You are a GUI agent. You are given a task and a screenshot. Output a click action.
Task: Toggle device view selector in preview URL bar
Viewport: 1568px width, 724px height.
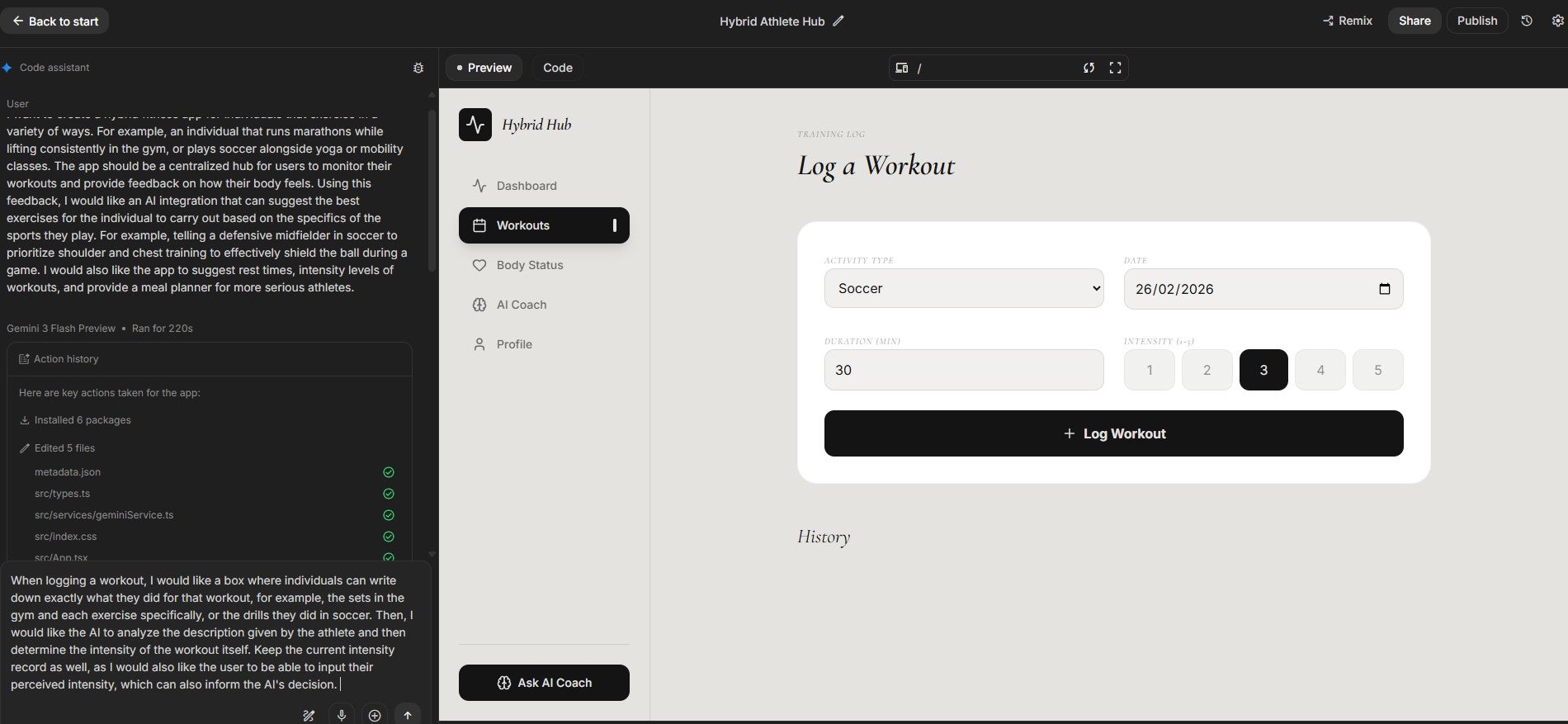pos(902,68)
